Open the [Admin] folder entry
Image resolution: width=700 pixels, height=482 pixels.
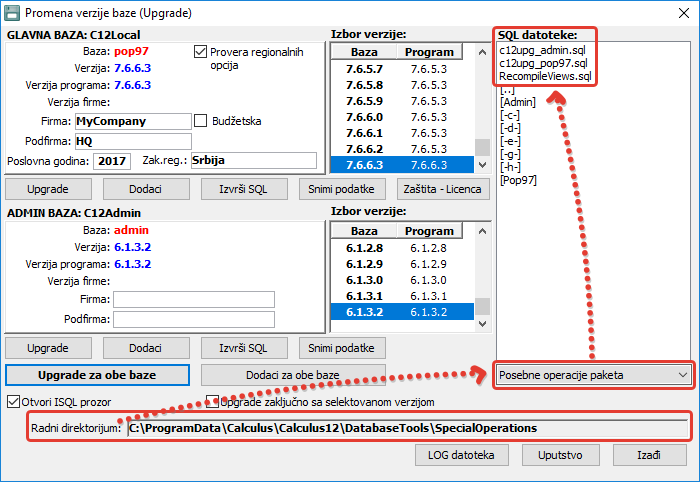[x=518, y=101]
